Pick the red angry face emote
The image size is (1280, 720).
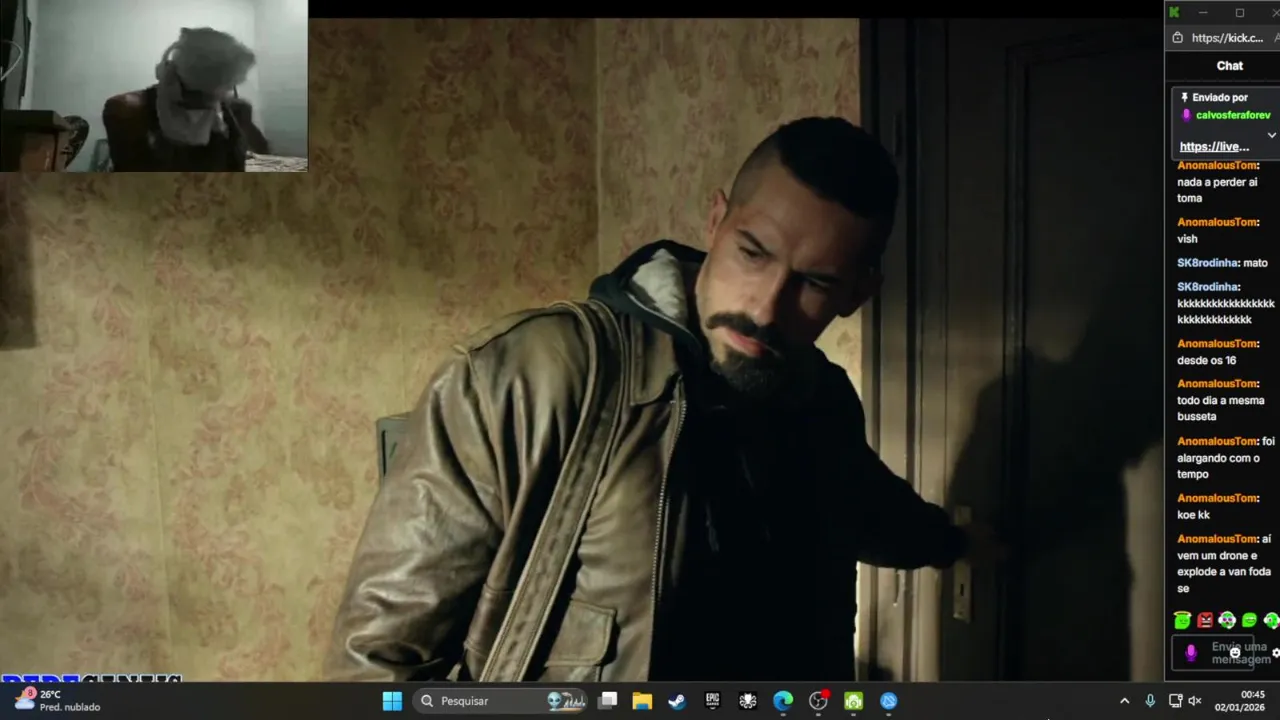pyautogui.click(x=1205, y=621)
